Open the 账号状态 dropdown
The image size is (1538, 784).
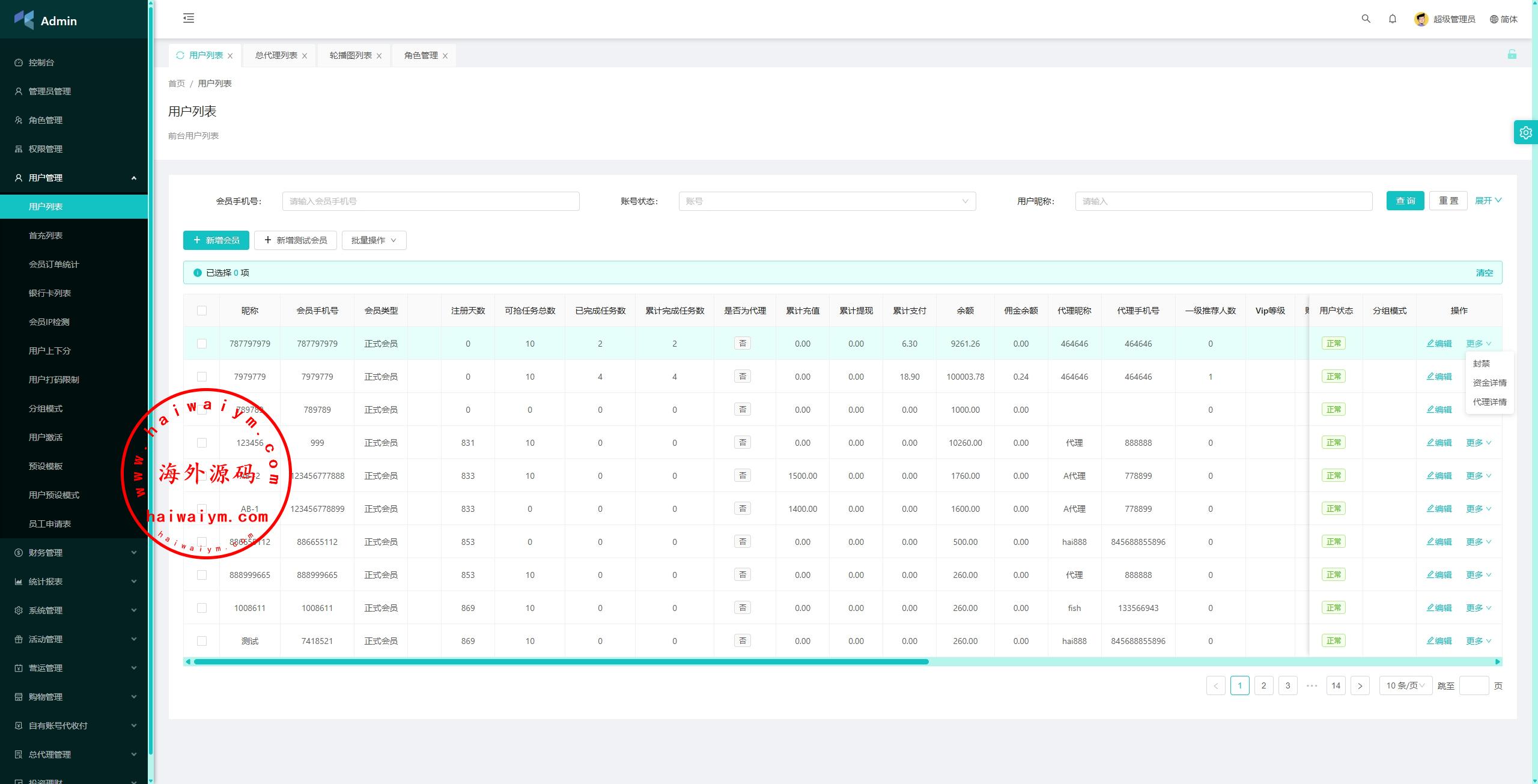point(827,201)
